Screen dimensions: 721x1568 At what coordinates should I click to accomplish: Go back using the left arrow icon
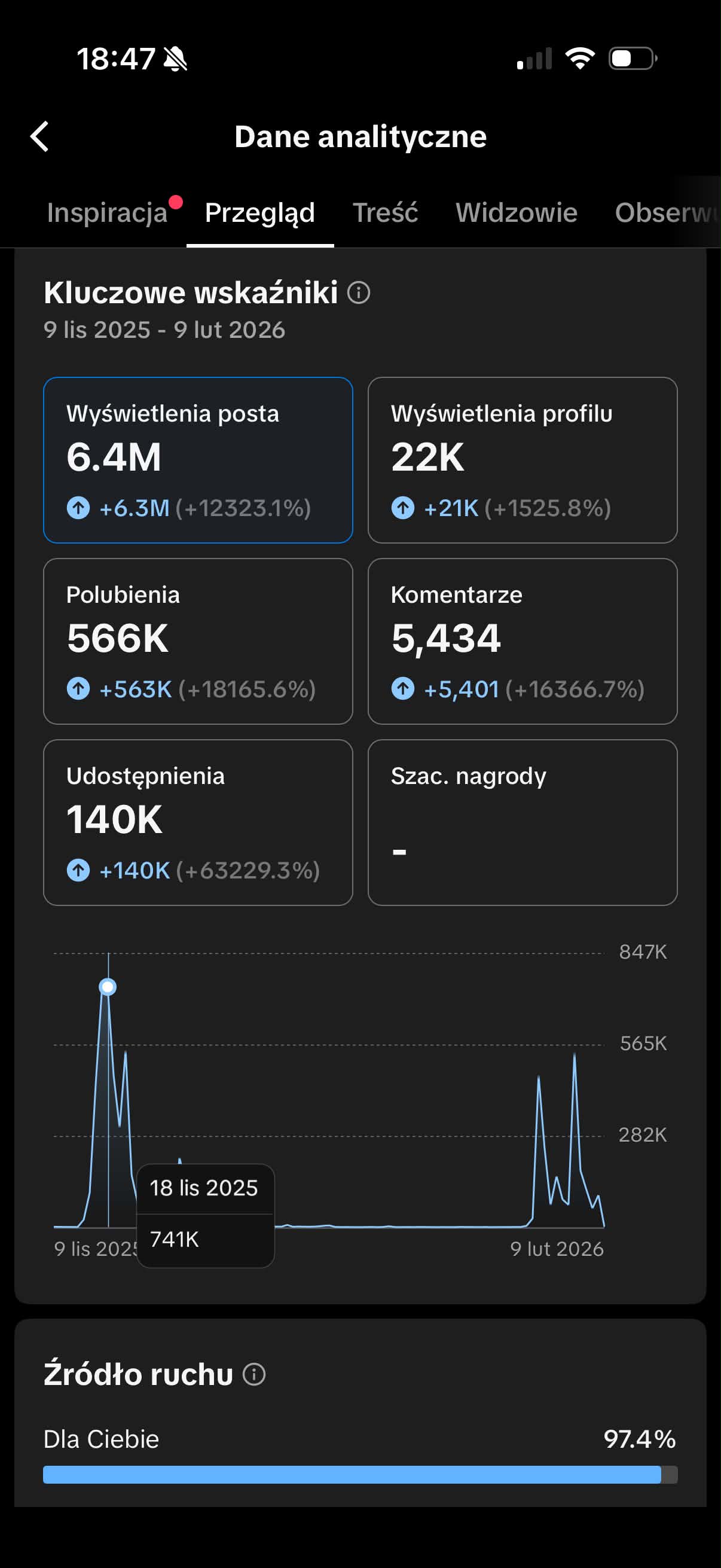pyautogui.click(x=39, y=136)
